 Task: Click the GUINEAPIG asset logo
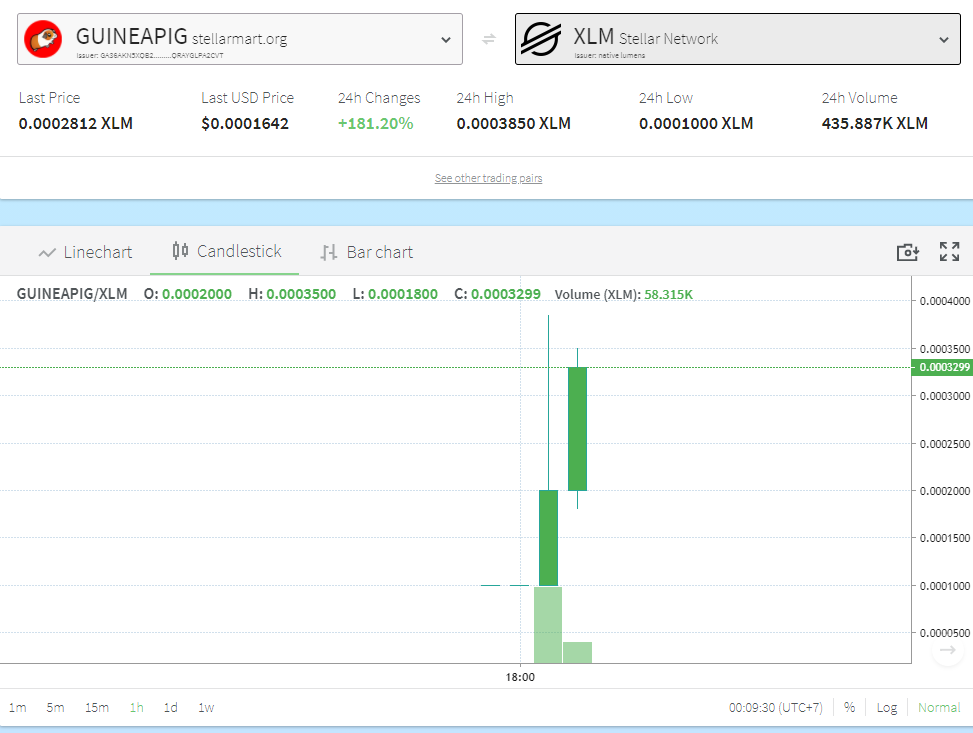click(x=43, y=38)
